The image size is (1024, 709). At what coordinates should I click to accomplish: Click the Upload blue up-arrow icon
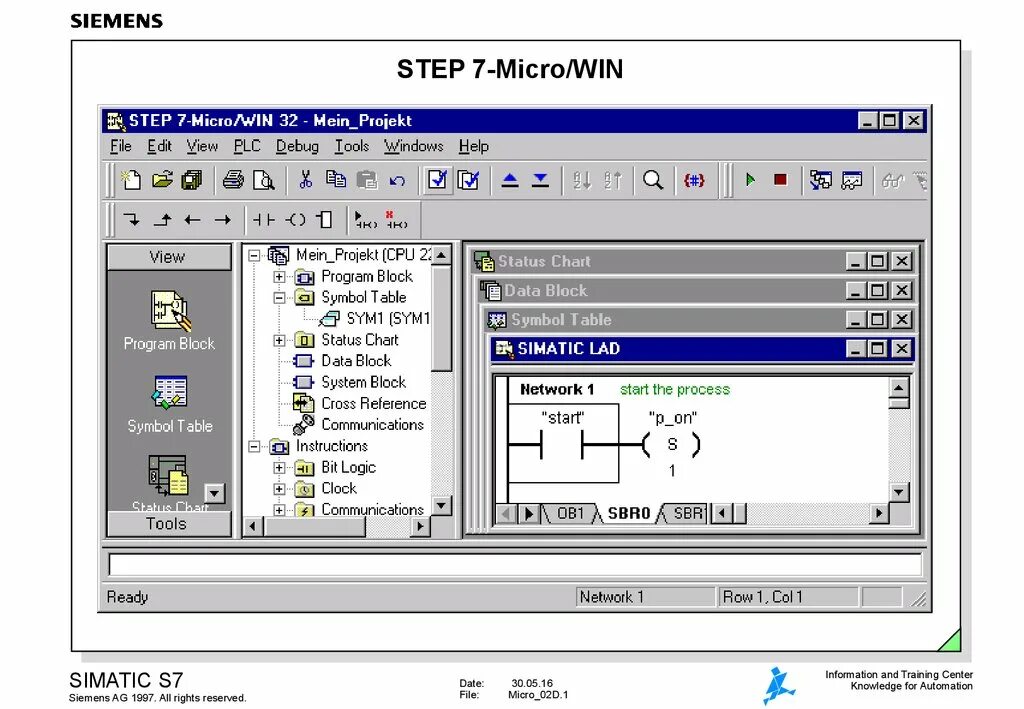(x=510, y=180)
